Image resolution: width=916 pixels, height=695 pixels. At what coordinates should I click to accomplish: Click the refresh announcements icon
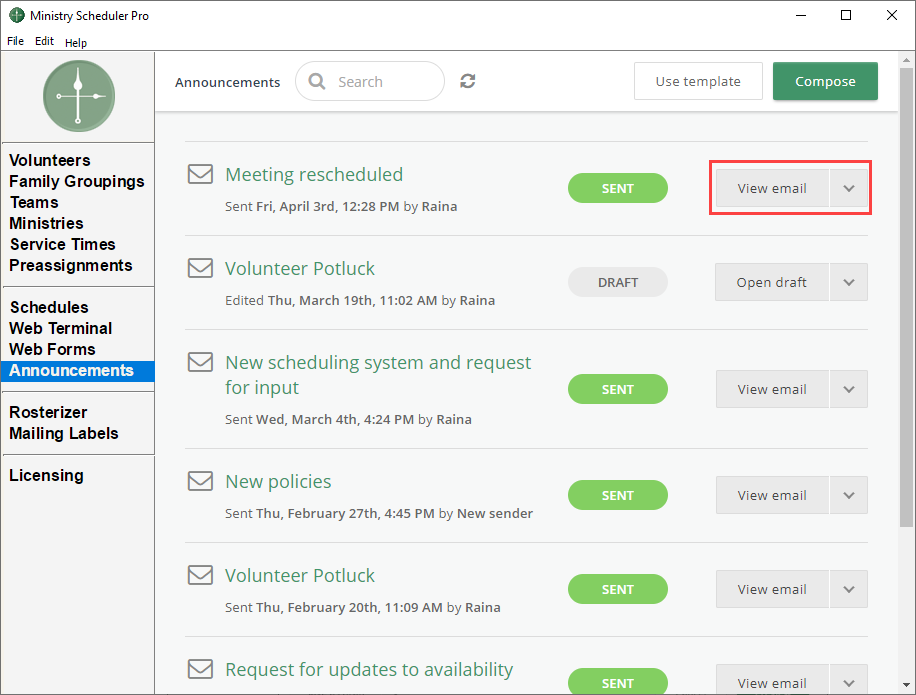[x=467, y=82]
